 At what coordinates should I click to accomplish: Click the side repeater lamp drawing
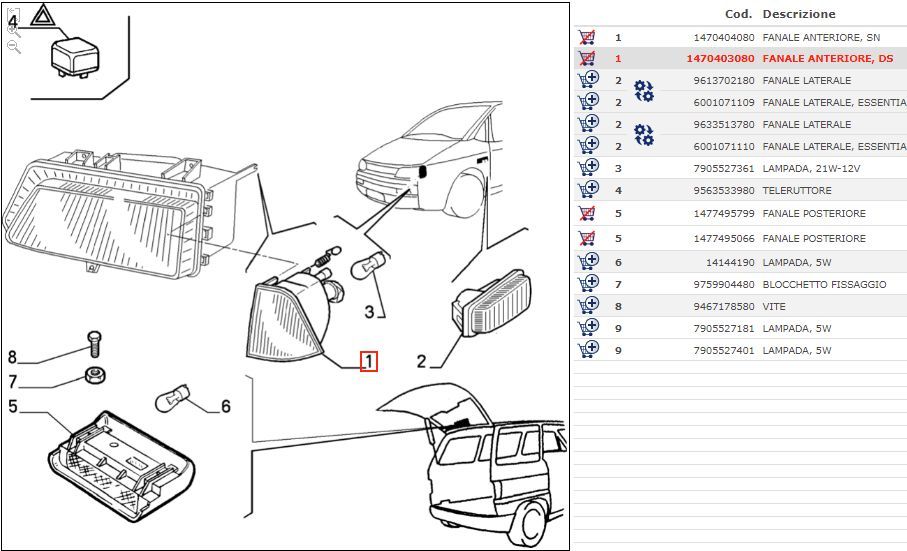point(491,304)
